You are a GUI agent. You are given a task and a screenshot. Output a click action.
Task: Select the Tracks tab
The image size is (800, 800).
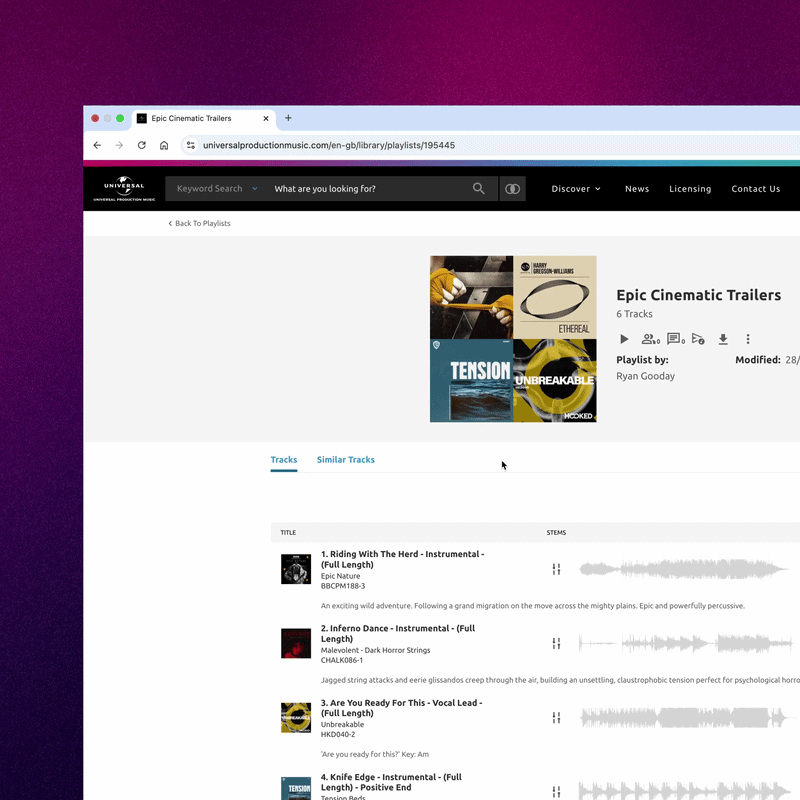click(x=283, y=460)
